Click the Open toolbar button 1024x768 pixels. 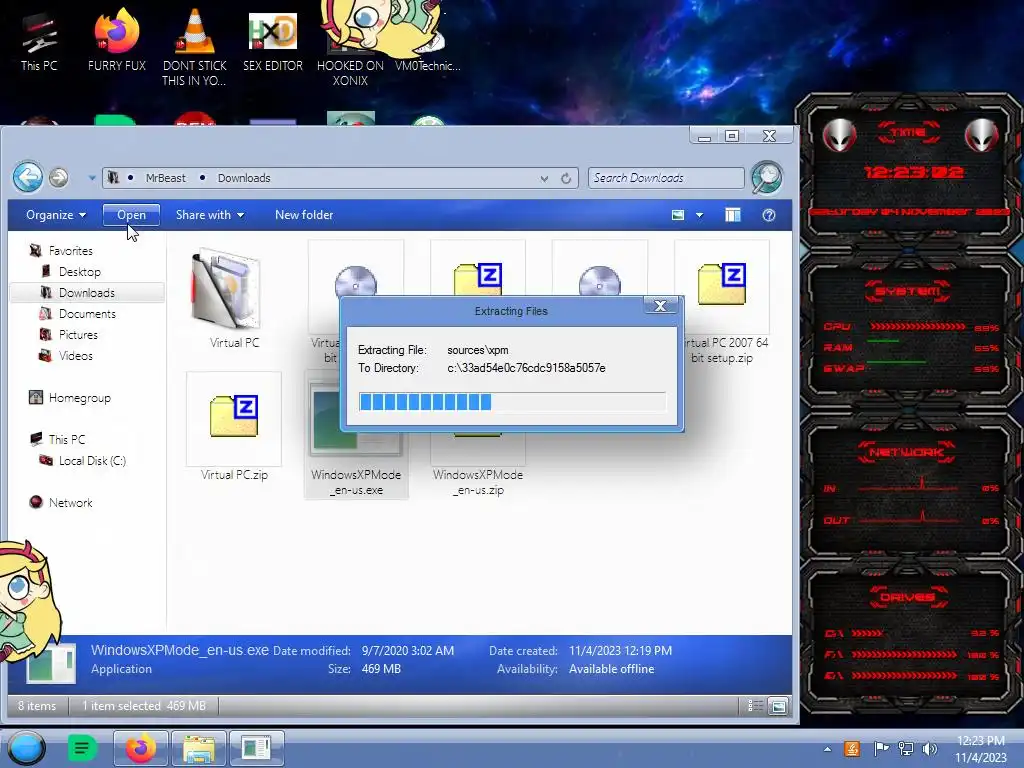131,215
